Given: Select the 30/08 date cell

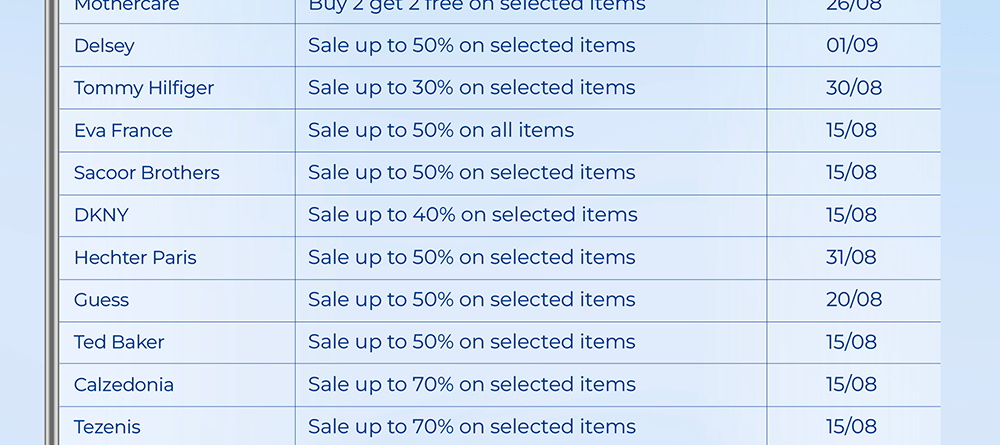Looking at the screenshot, I should coord(854,88).
